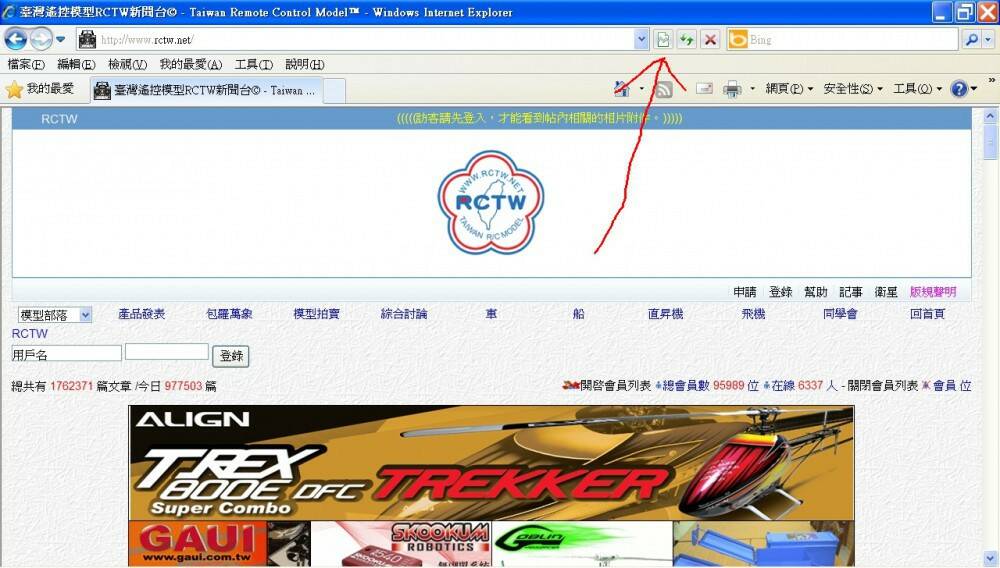Open the recent pages dropdown arrow
This screenshot has width=1000, height=568.
click(61, 40)
